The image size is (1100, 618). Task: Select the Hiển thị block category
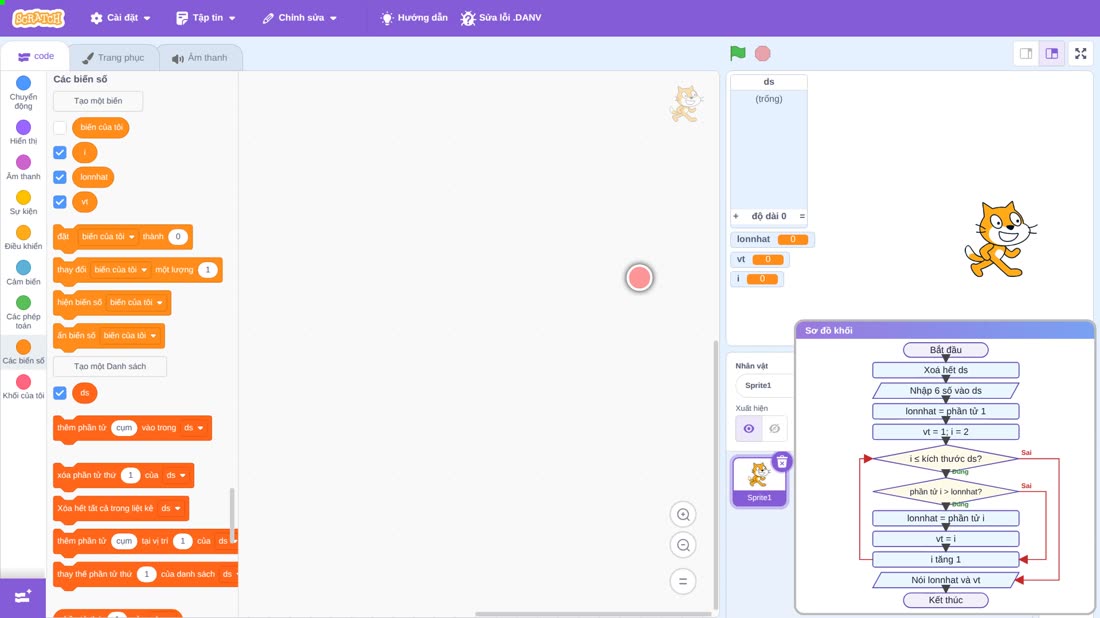click(x=23, y=132)
